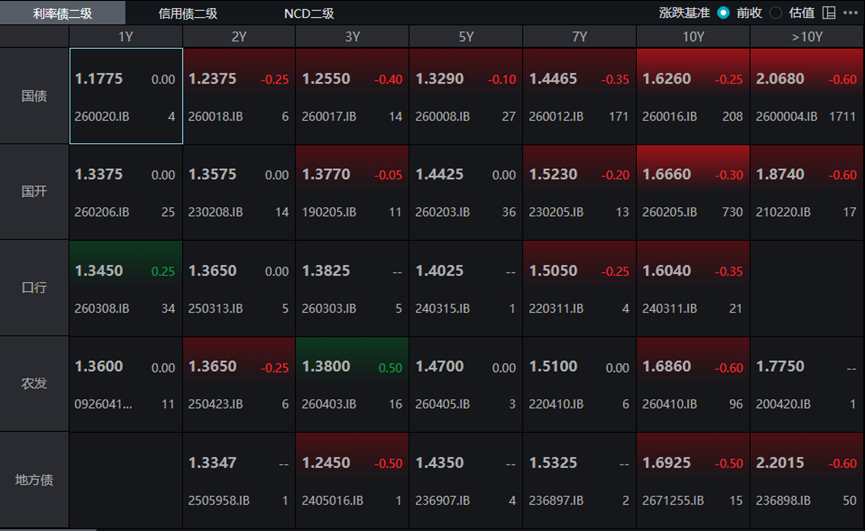Select the 估值 radio button
865x531 pixels.
click(x=776, y=13)
